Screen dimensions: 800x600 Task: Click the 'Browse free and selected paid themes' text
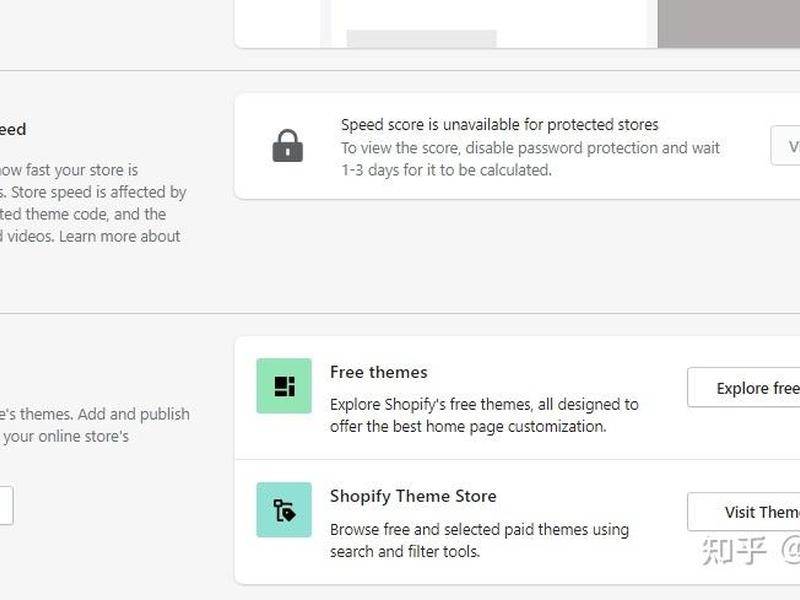[x=479, y=540]
